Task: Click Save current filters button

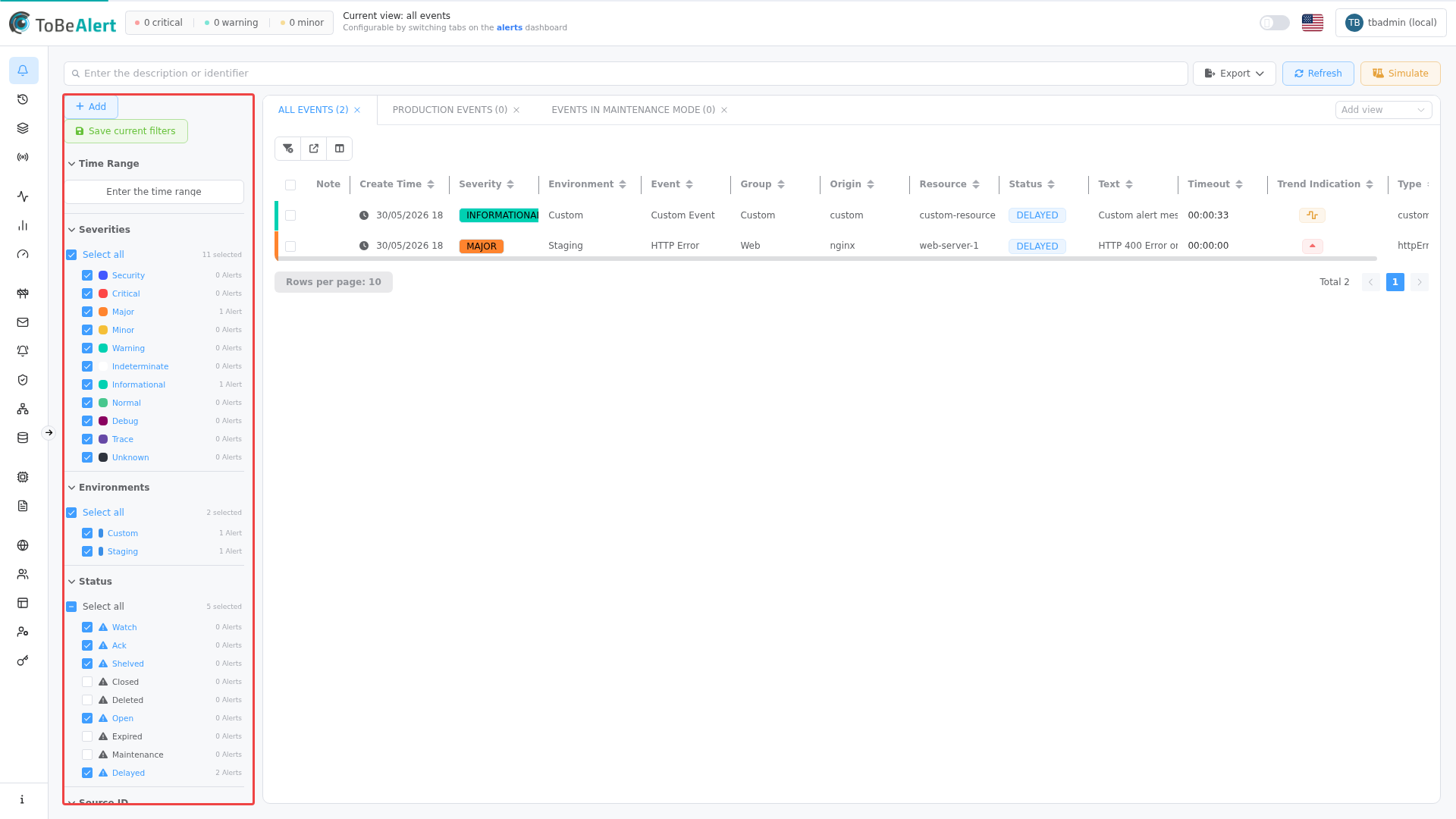Action: click(x=126, y=131)
